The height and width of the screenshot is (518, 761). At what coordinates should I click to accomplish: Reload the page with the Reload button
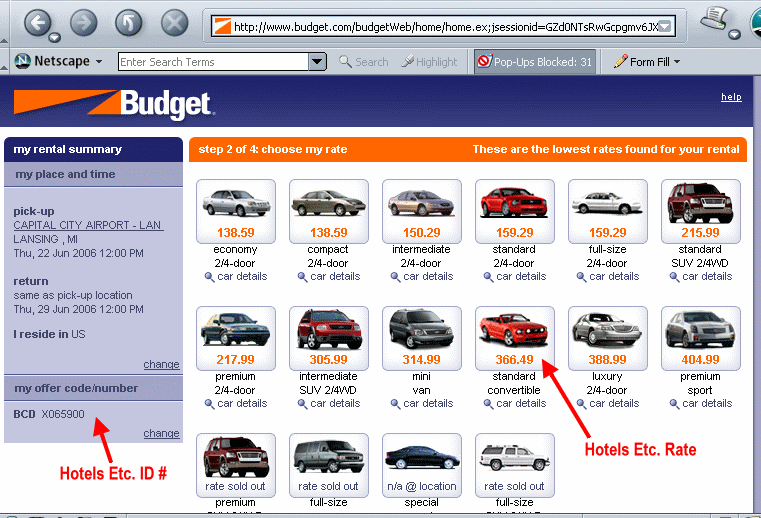coord(129,22)
